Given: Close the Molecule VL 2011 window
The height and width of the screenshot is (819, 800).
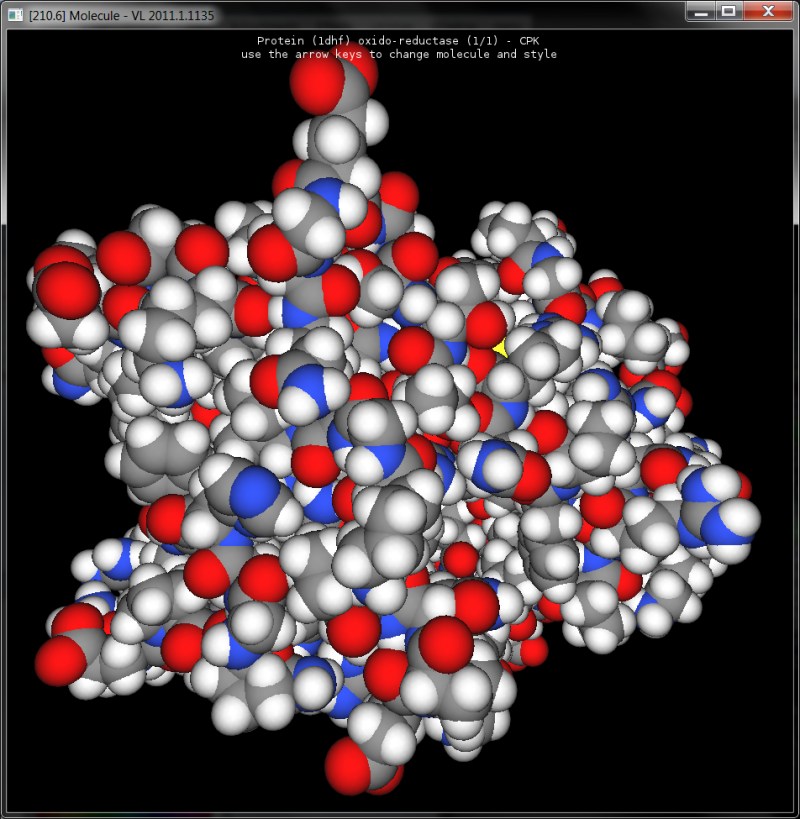Looking at the screenshot, I should 768,12.
